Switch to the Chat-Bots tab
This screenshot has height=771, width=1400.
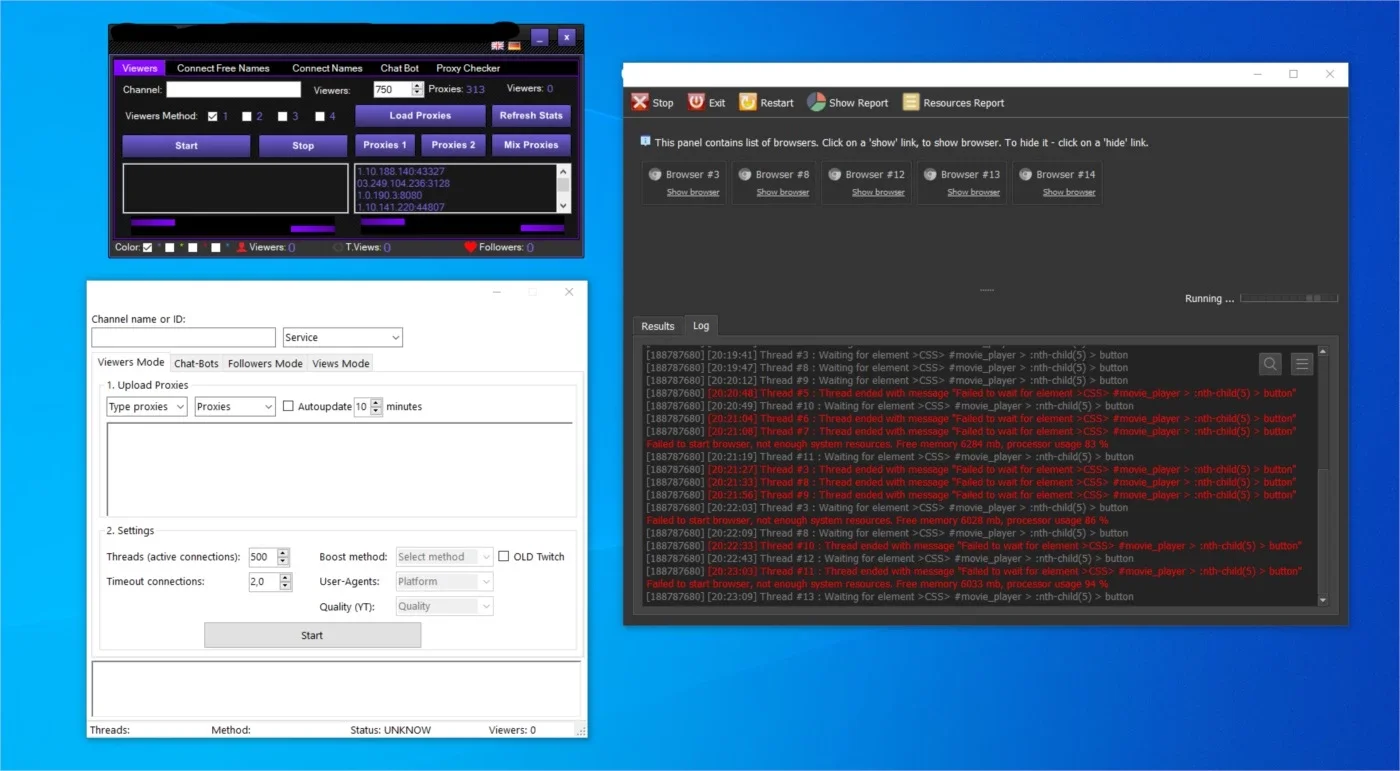pyautogui.click(x=196, y=363)
